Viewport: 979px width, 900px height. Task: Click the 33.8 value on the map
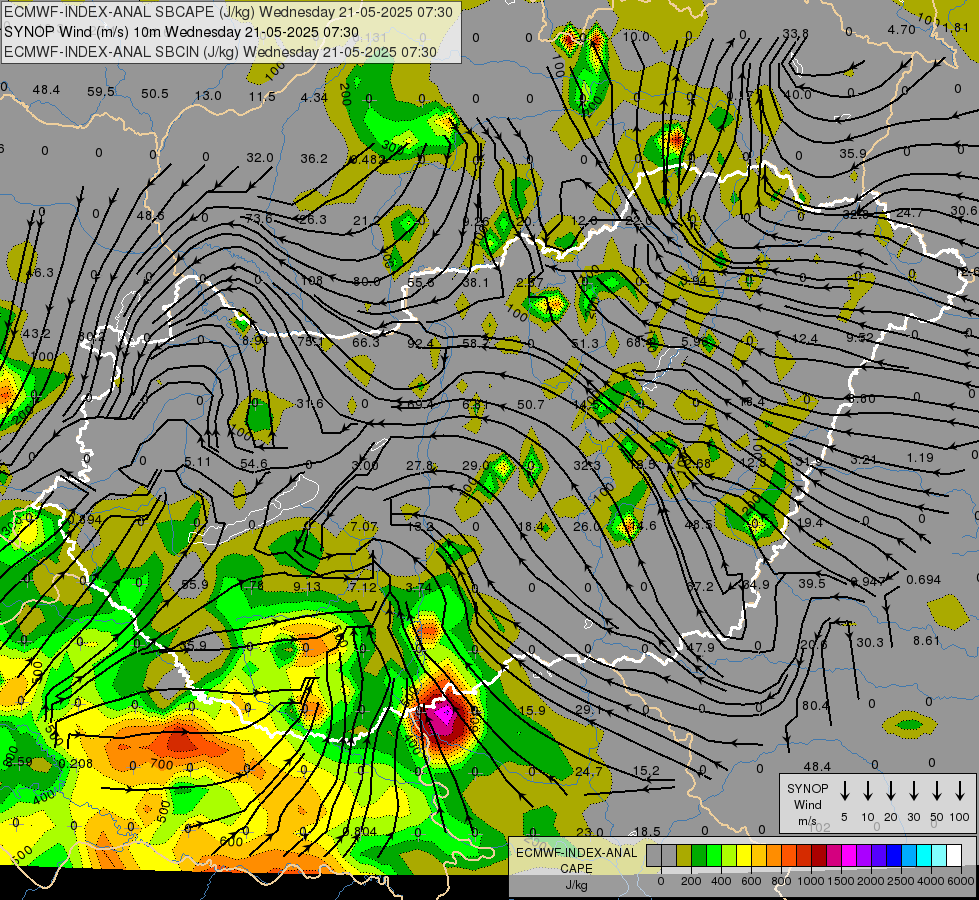tap(795, 34)
